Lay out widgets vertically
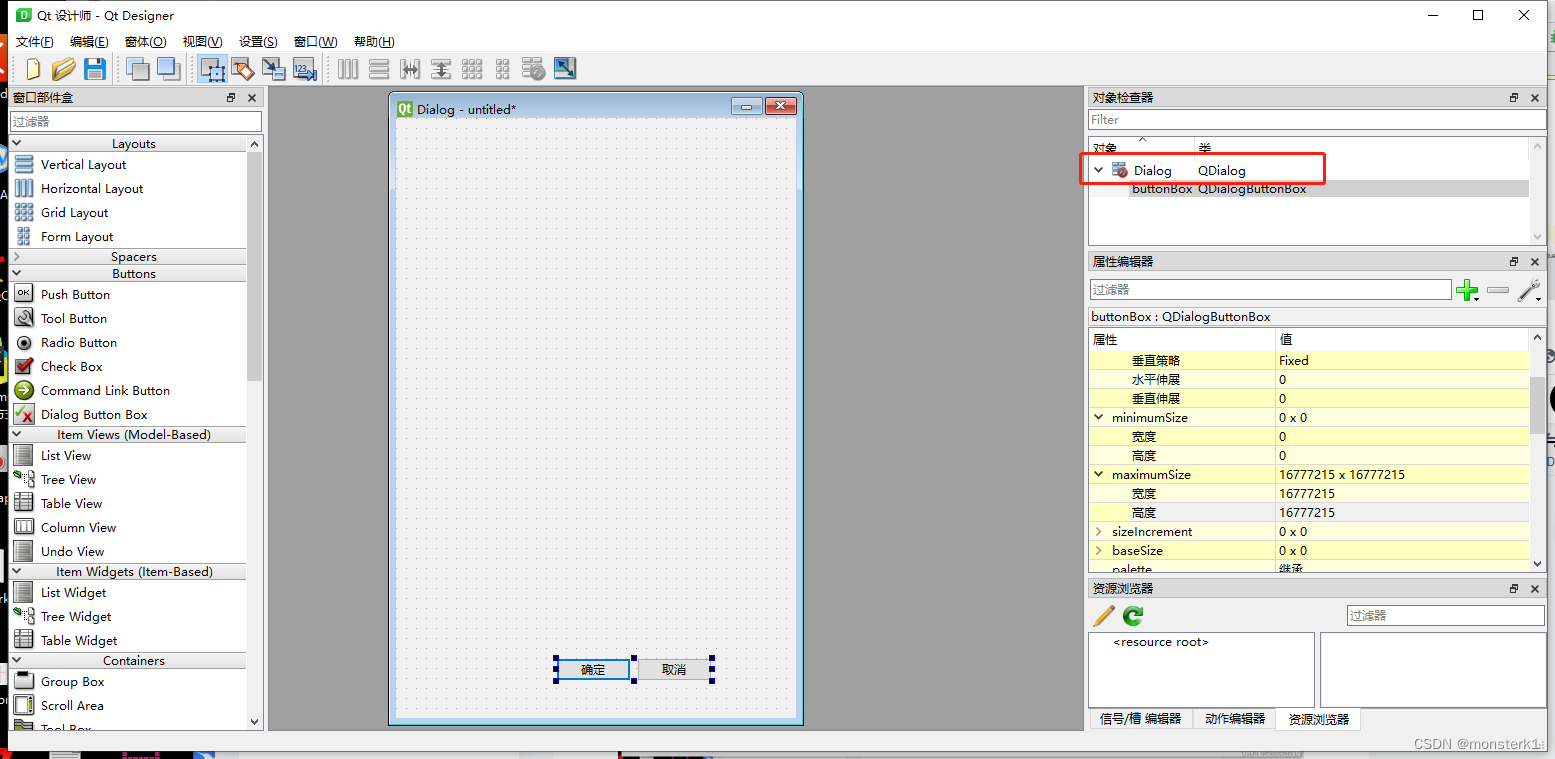The width and height of the screenshot is (1555, 759). click(379, 69)
